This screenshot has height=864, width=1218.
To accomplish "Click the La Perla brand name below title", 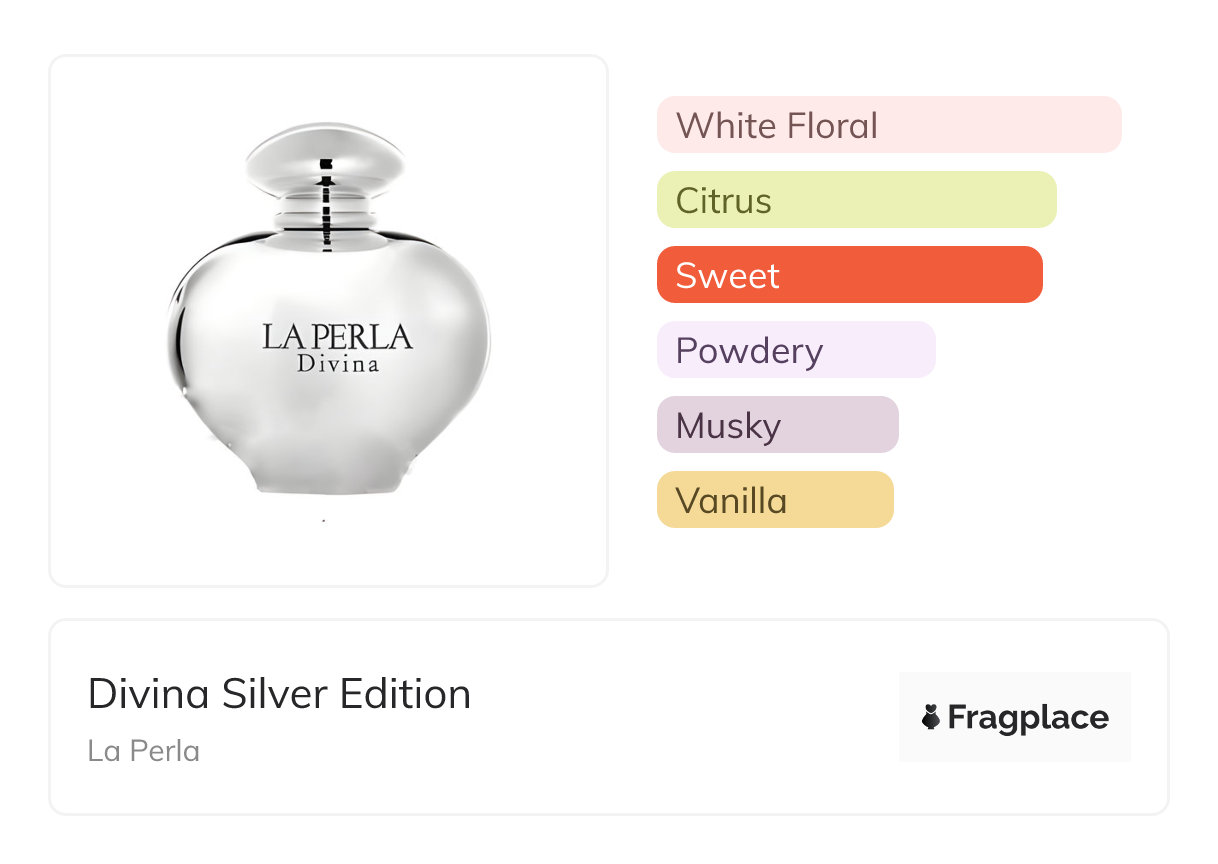I will click(144, 750).
